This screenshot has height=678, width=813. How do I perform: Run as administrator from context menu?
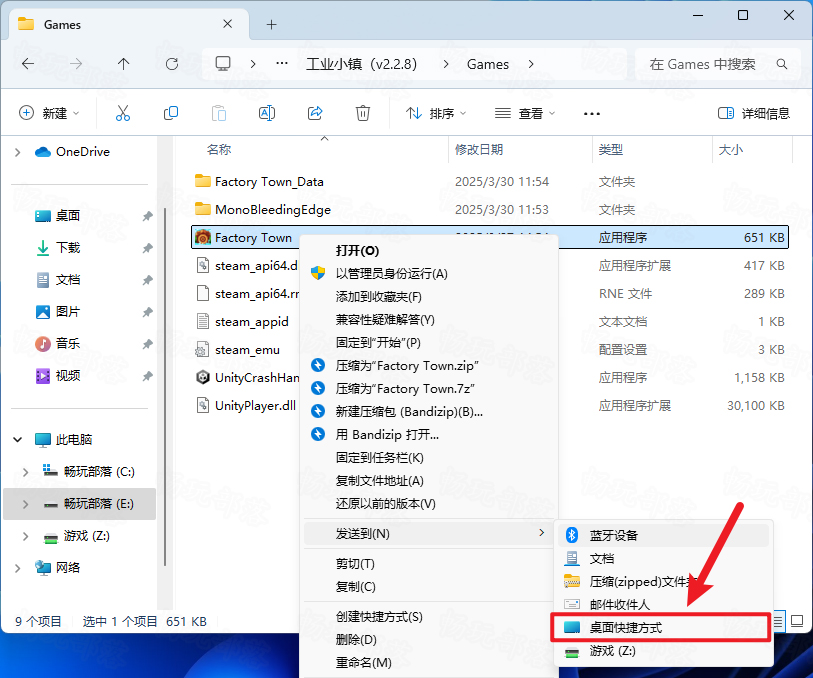pyautogui.click(x=430, y=274)
